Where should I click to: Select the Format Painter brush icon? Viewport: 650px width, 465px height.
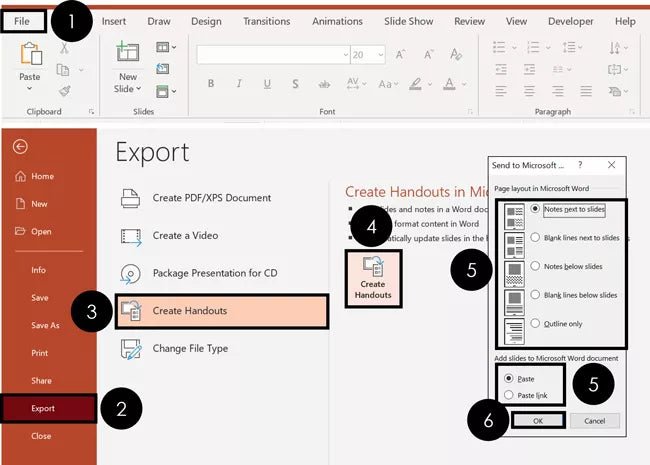(65, 90)
